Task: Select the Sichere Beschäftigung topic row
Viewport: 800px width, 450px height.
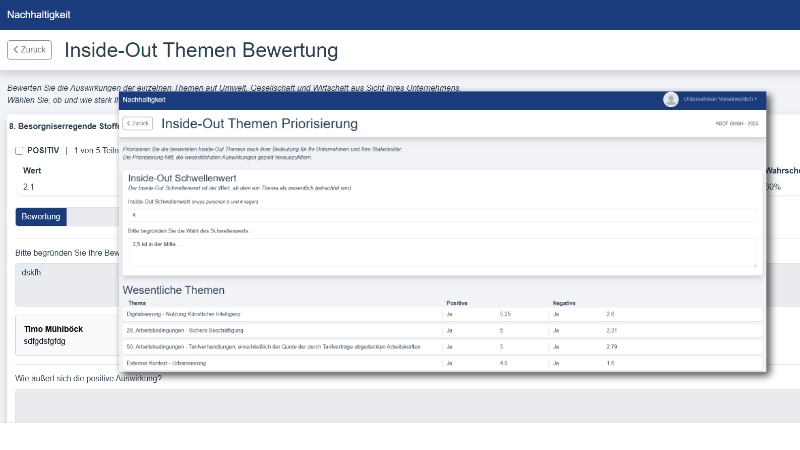Action: [280, 330]
